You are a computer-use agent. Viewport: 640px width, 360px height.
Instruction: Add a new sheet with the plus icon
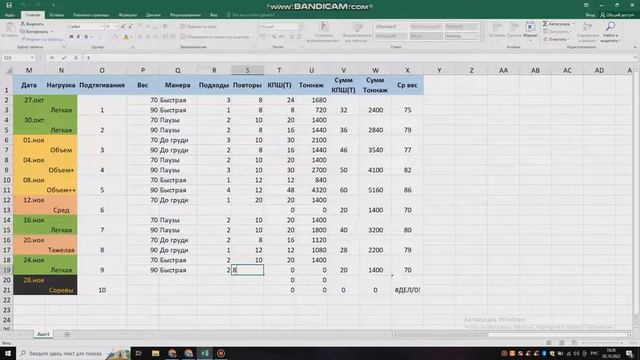[67, 334]
